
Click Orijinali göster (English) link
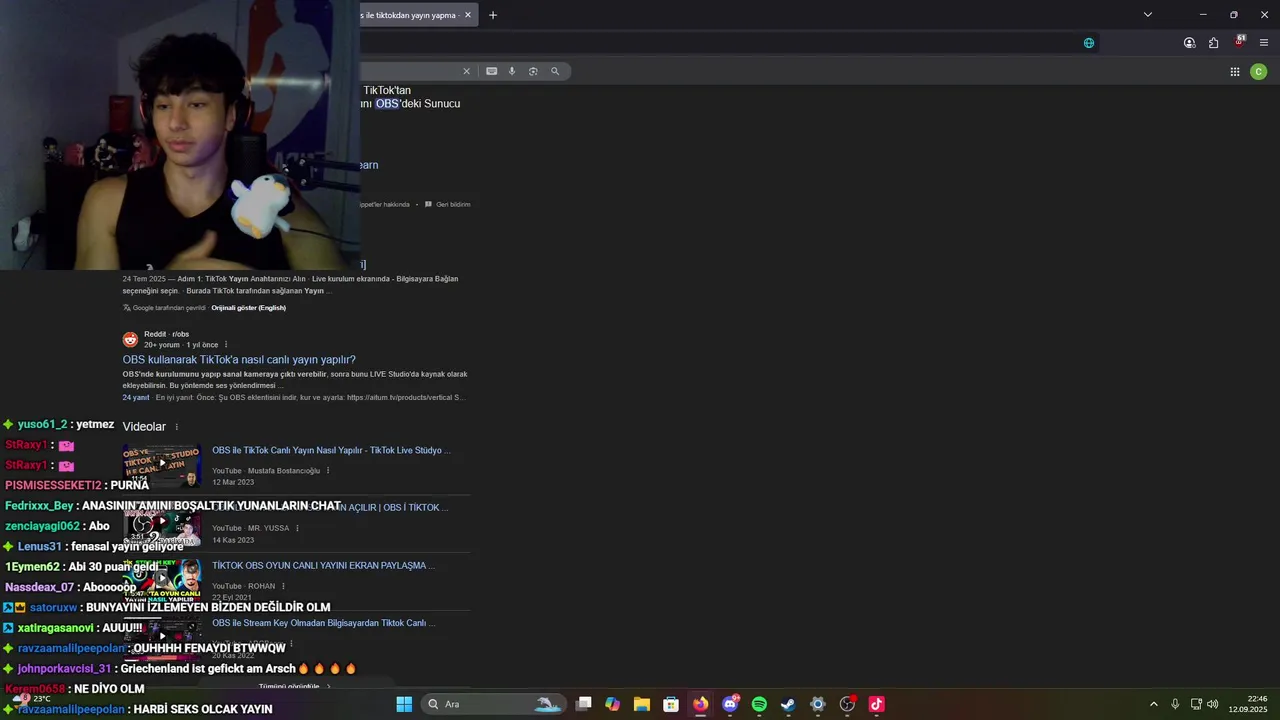point(248,308)
